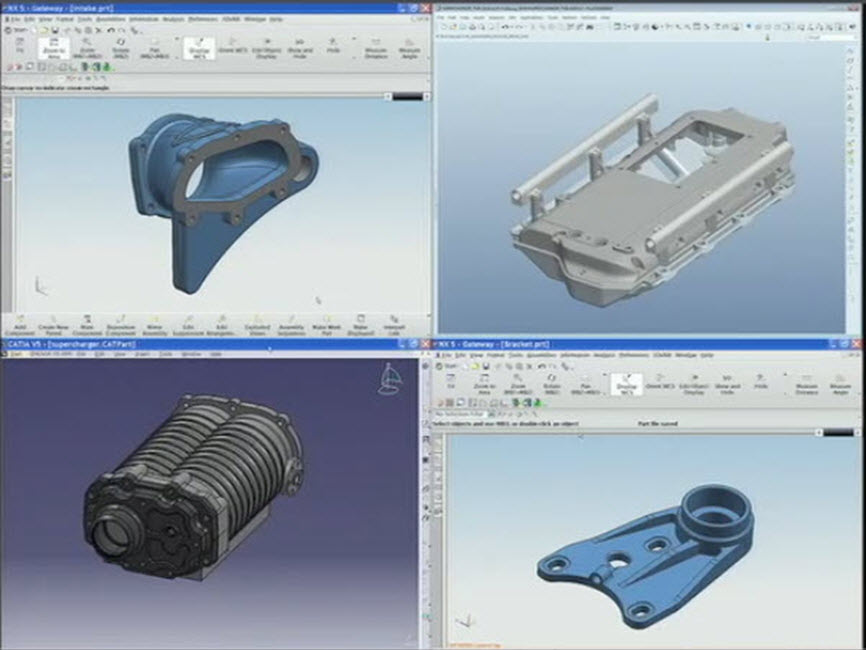Screen dimensions: 866x650
Task: Open Edit Object Display in Intake.prt window
Action: (x=266, y=48)
